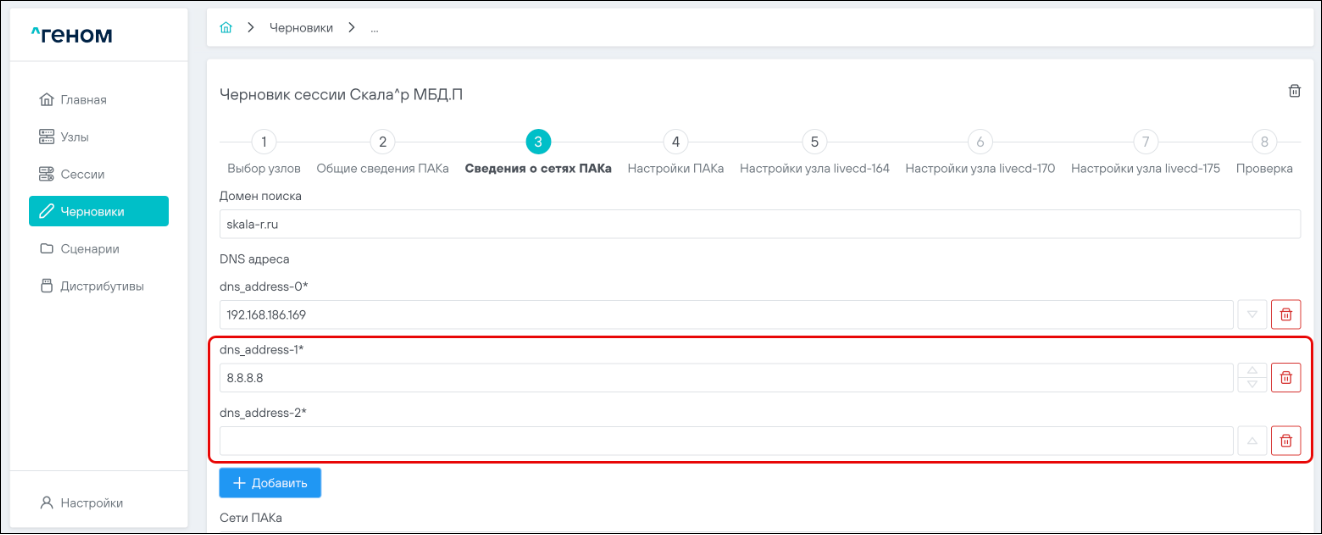Open Дистрибутивы page
The image size is (1322, 535).
click(101, 286)
